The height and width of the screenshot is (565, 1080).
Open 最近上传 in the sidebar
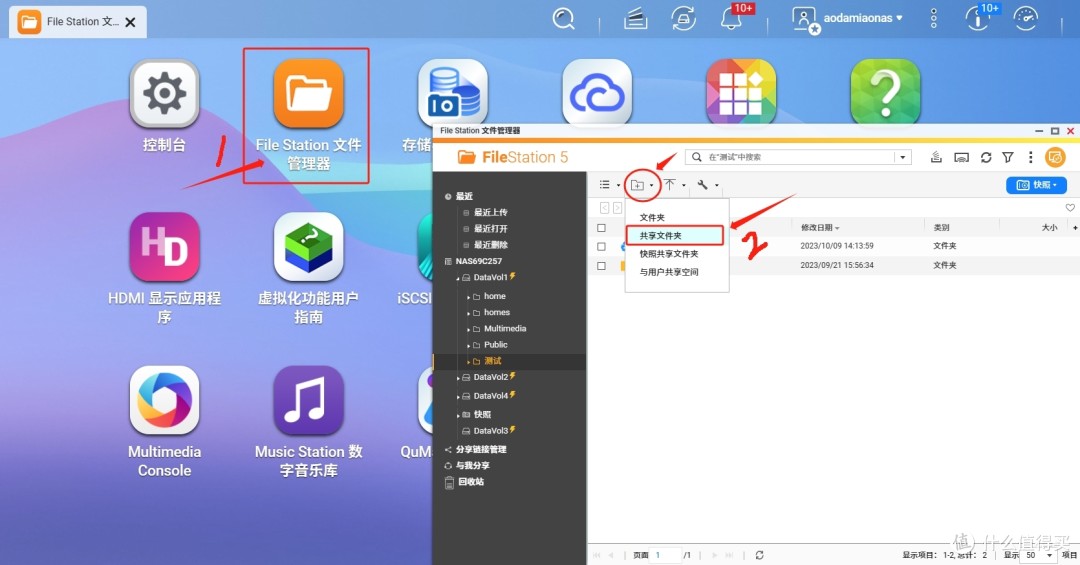490,212
